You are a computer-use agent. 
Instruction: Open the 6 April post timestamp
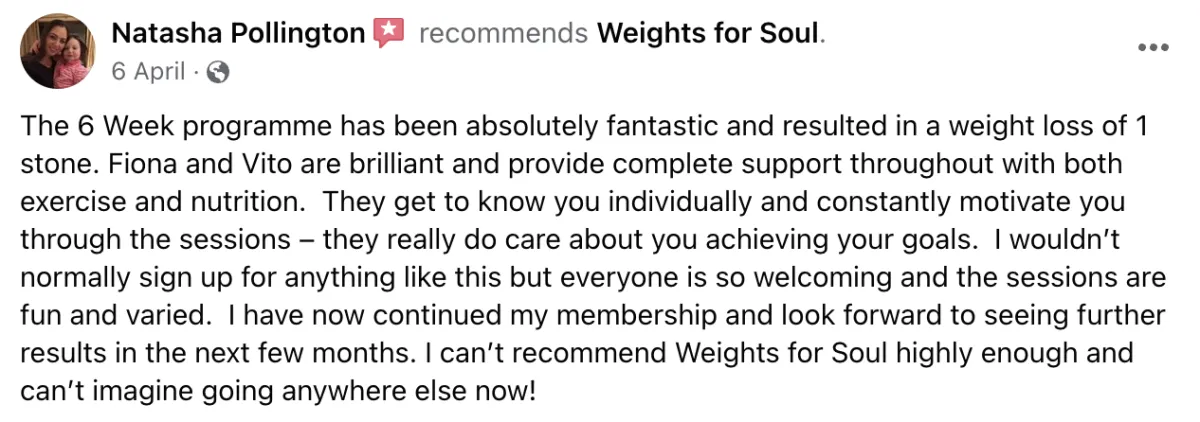tap(147, 72)
